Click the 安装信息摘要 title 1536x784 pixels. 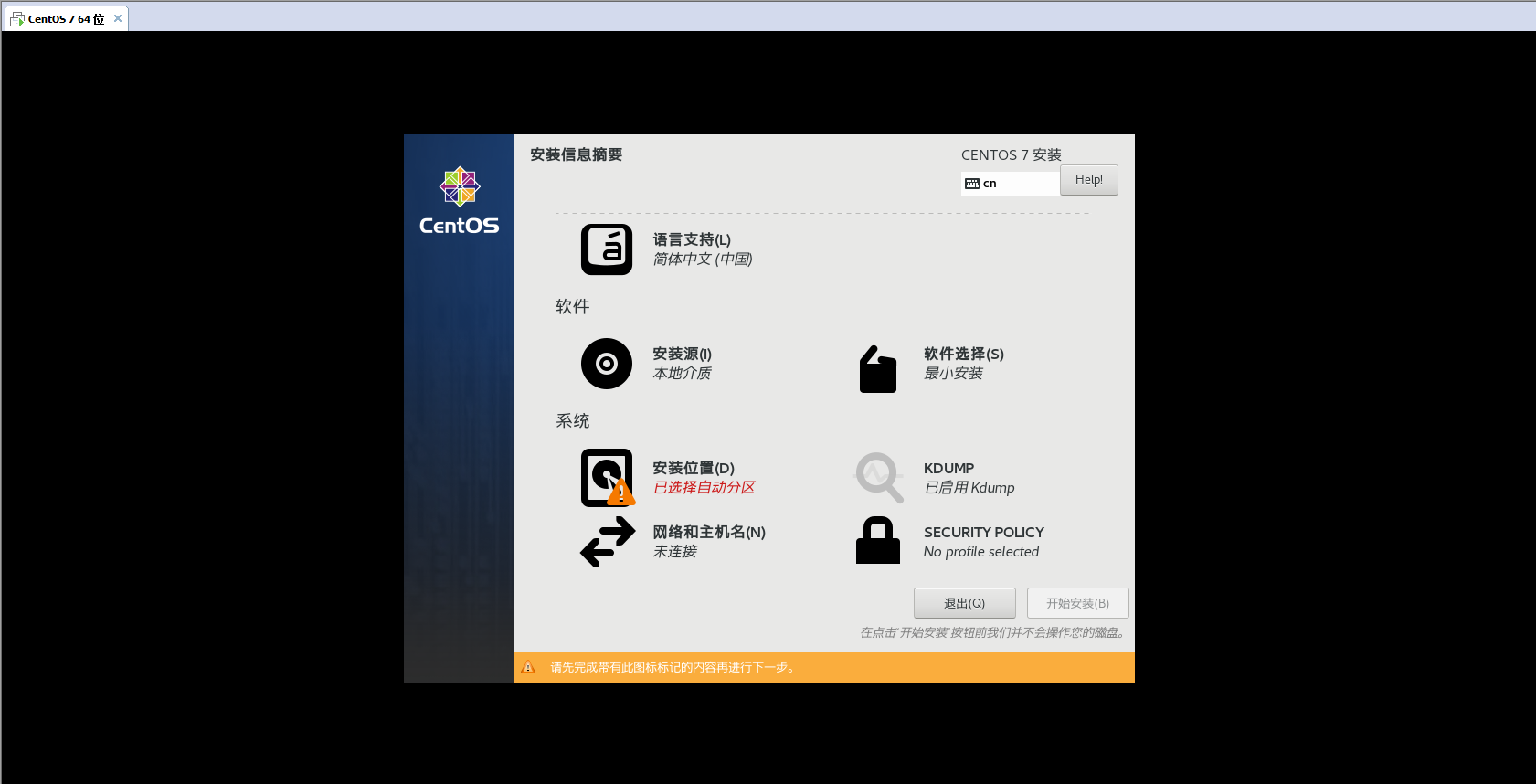point(576,154)
